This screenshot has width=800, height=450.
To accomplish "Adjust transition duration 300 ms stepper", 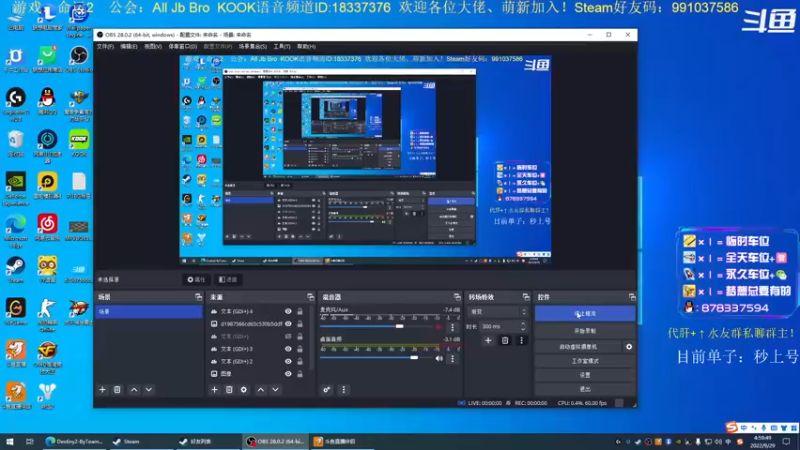I will [523, 326].
